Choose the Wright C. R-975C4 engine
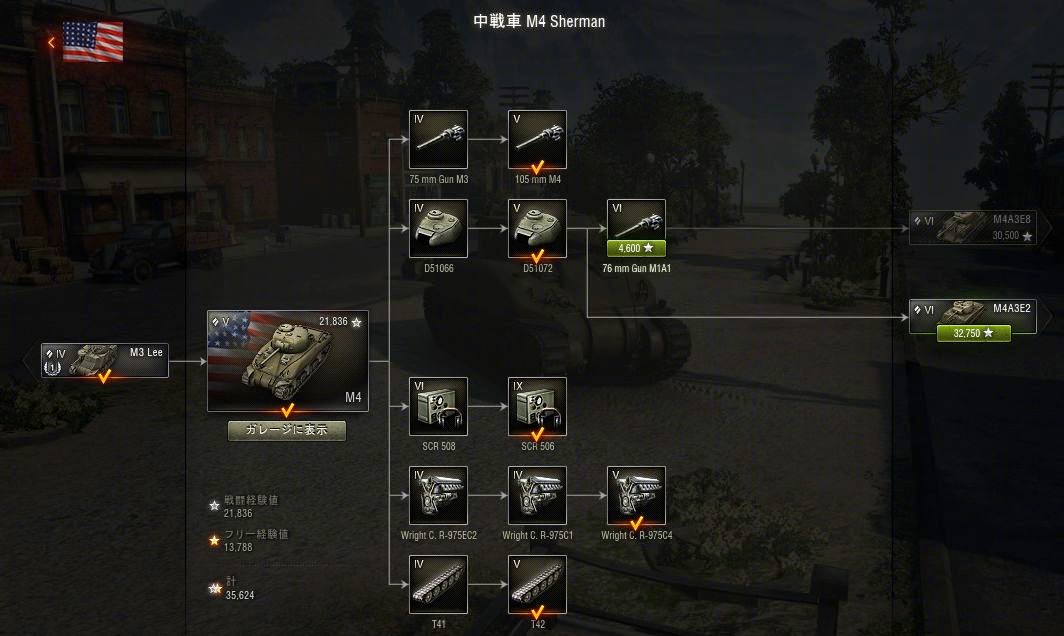Viewport: 1064px width, 636px height. 636,495
